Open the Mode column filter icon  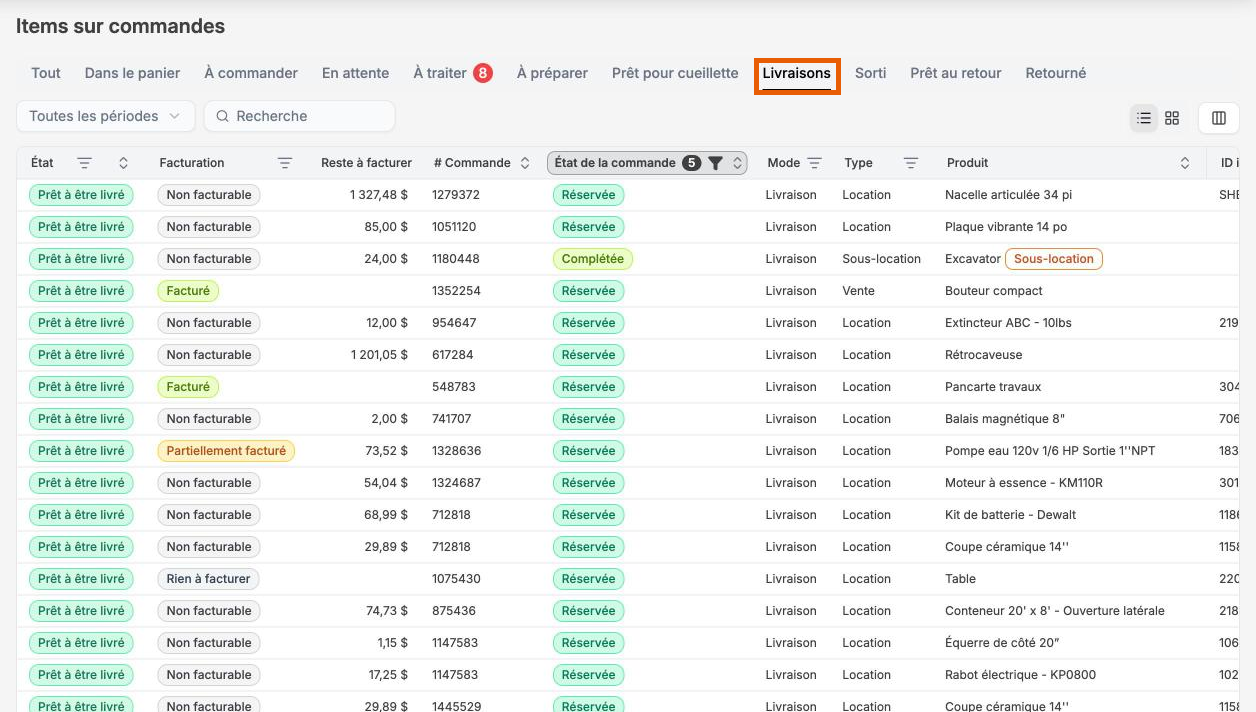[814, 163]
